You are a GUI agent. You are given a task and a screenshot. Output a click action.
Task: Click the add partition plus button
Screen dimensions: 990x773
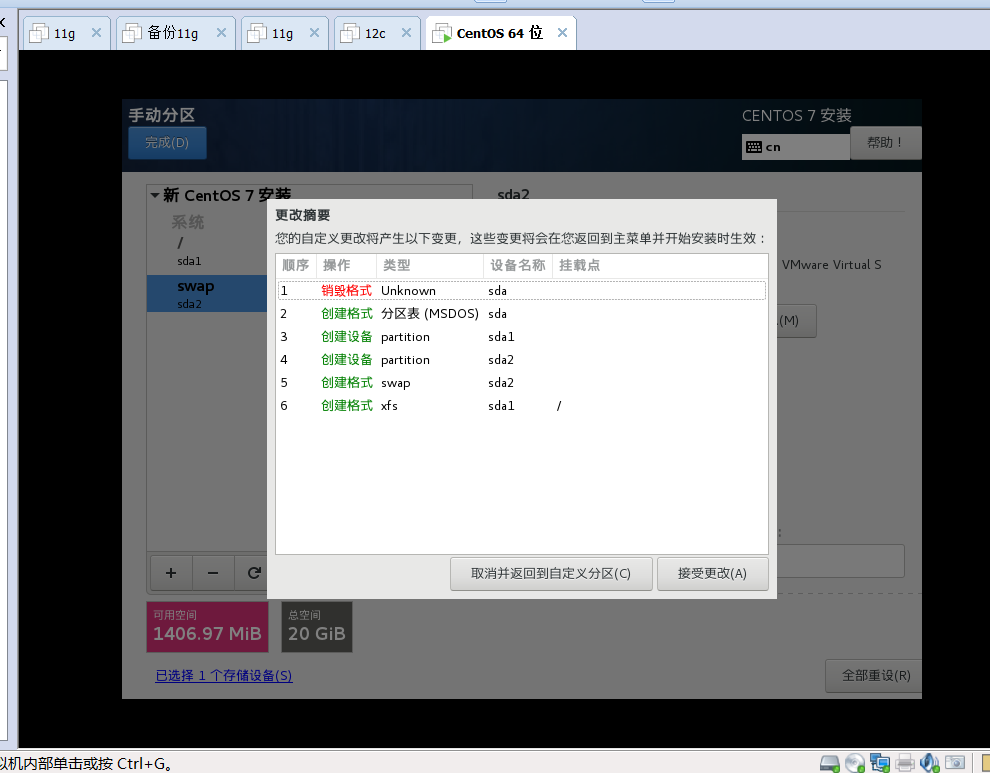click(x=171, y=573)
